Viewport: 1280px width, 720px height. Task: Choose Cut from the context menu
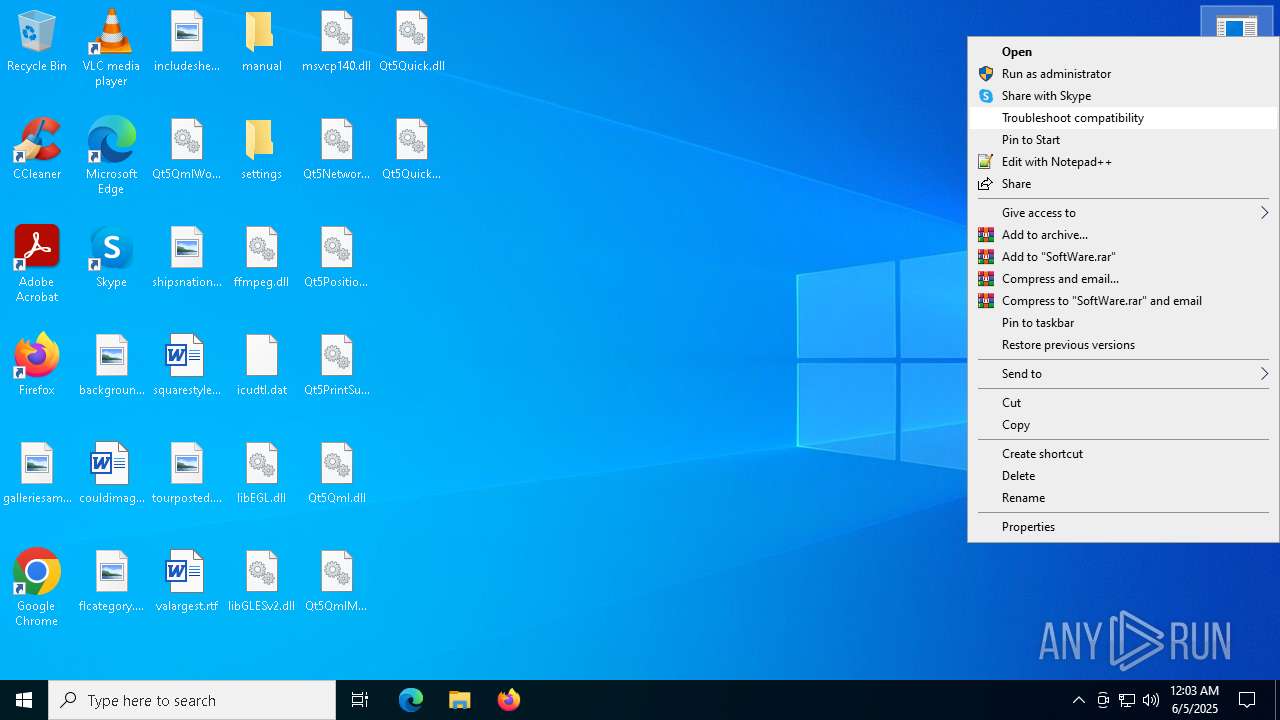pos(1123,403)
